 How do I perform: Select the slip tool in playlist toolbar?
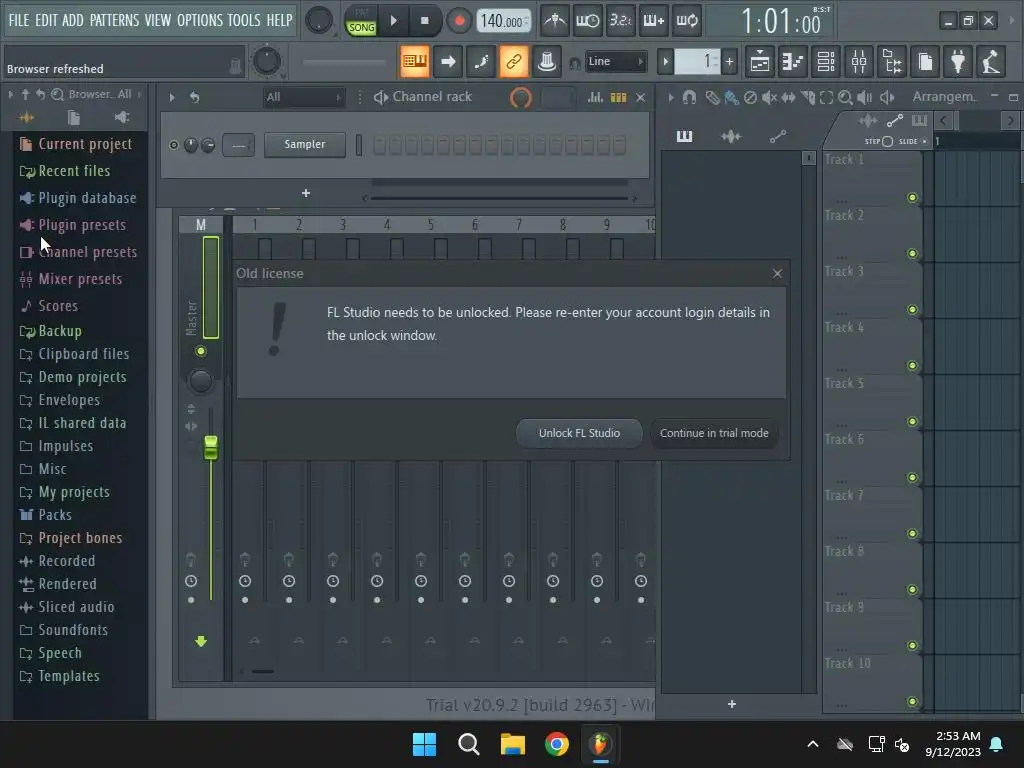tap(788, 97)
